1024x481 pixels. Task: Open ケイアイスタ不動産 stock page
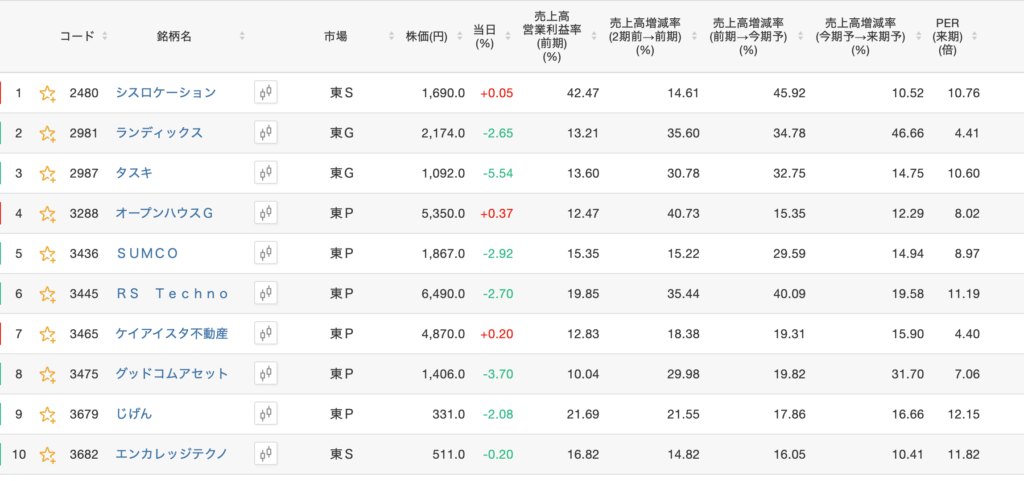[172, 334]
